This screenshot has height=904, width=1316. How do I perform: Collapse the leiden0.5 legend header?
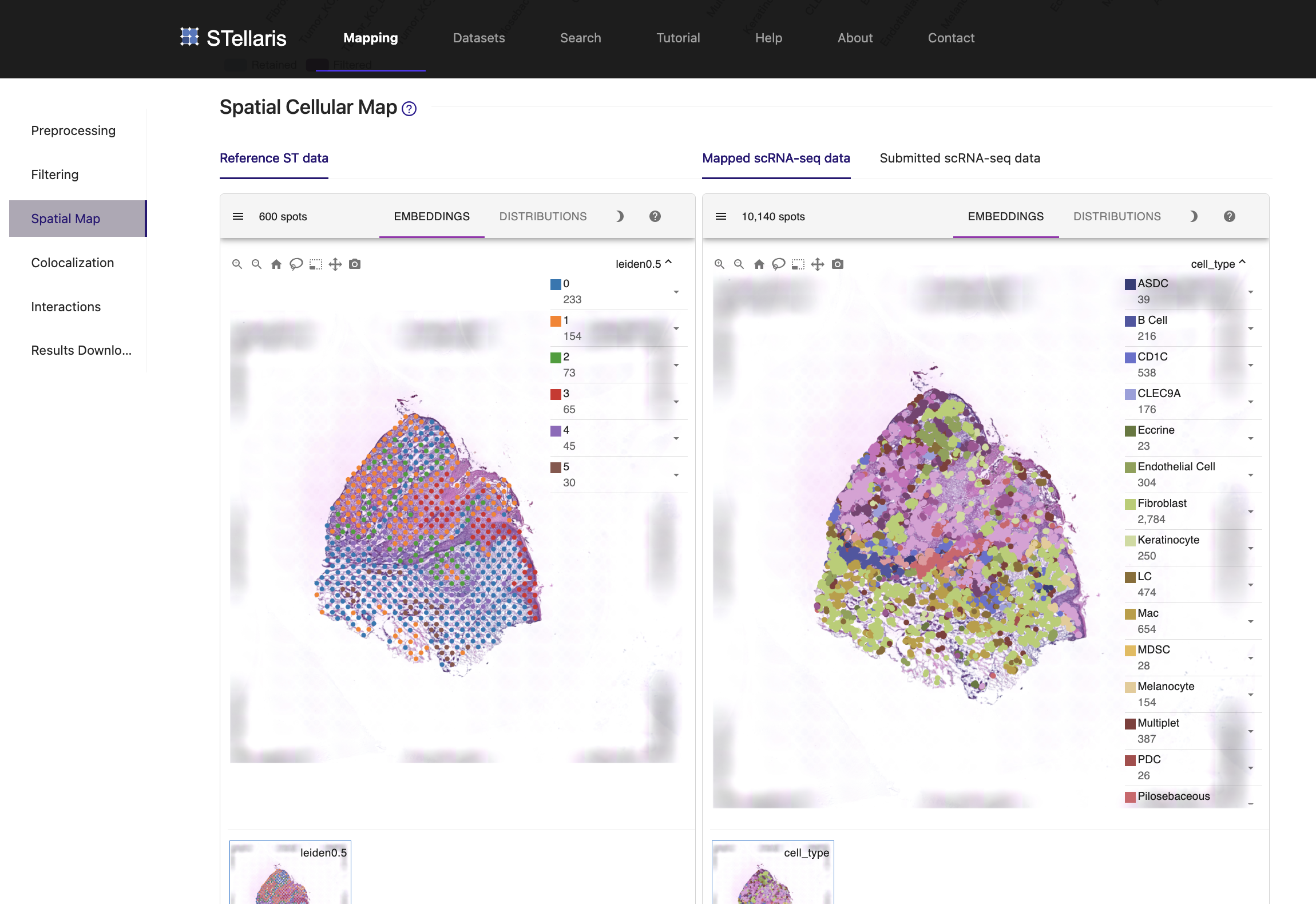pos(644,263)
